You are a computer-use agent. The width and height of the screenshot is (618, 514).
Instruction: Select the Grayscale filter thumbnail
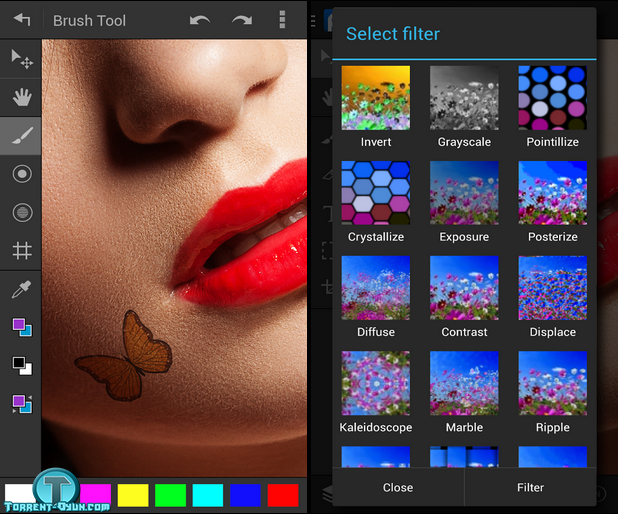click(464, 98)
